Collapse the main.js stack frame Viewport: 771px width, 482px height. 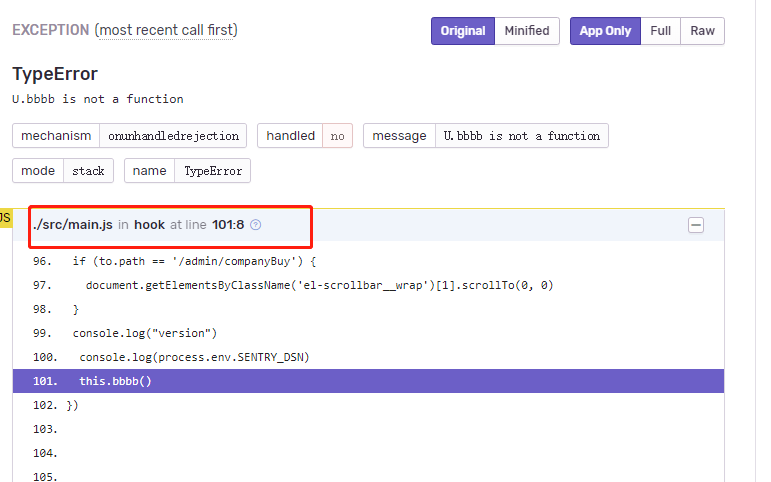[x=696, y=225]
